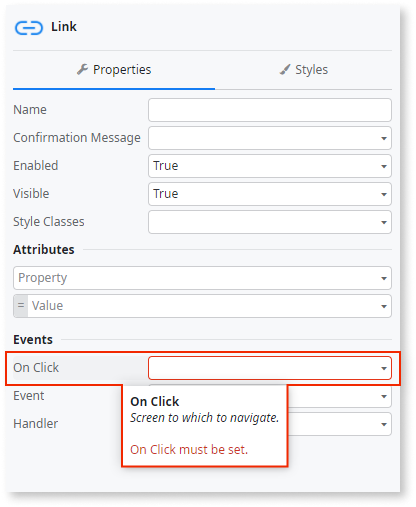
Task: Expand the Visible dropdown showing True
Action: (x=270, y=194)
